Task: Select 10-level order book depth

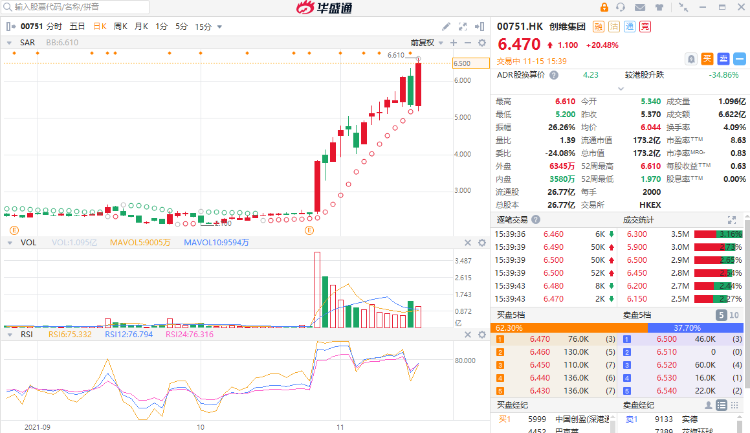Action: coord(734,315)
